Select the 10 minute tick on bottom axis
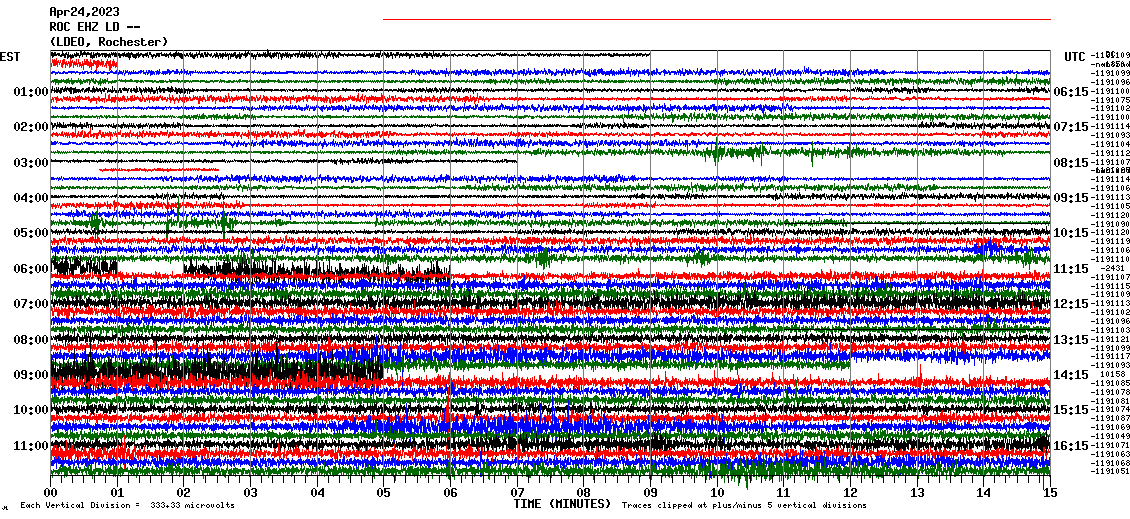1130x519 pixels. point(717,492)
